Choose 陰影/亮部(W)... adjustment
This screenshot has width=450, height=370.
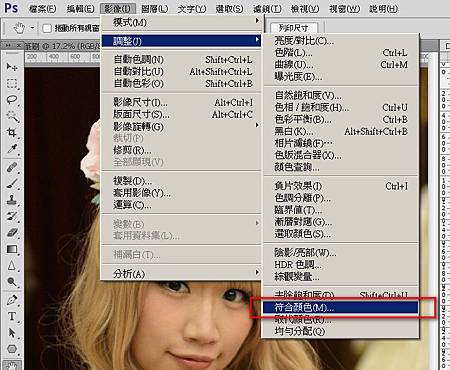(x=341, y=253)
